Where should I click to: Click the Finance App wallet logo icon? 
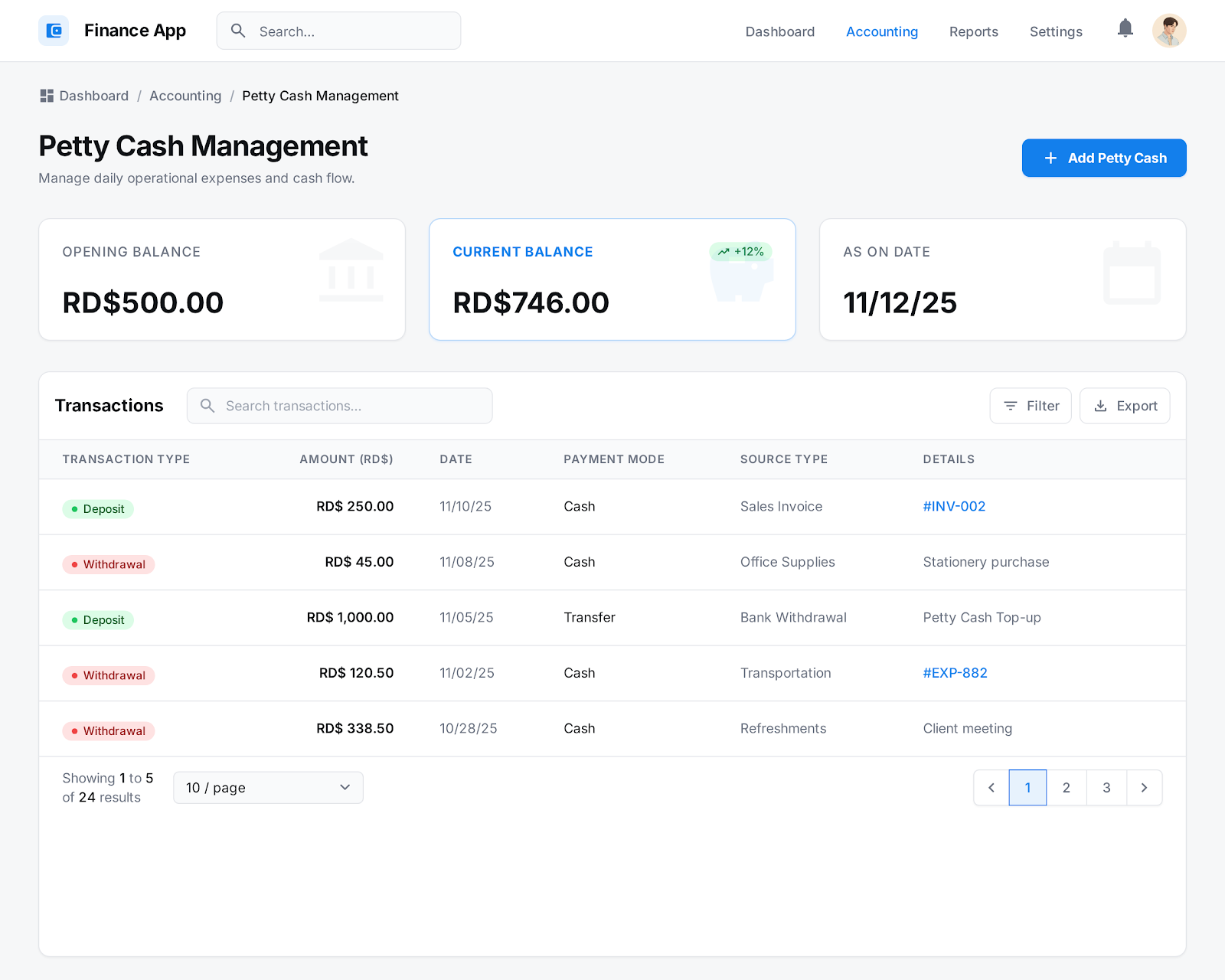(54, 31)
